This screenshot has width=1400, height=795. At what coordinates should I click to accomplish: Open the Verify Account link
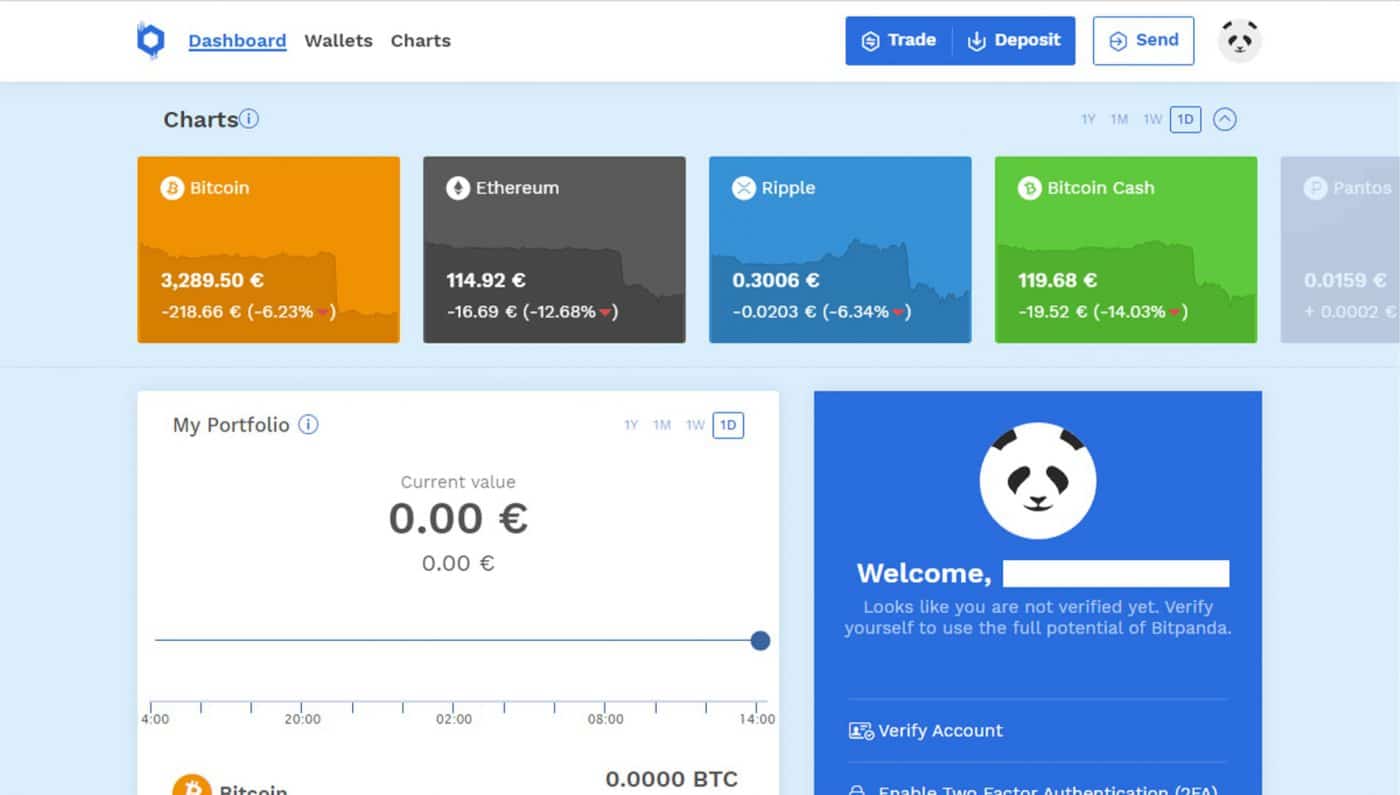point(939,731)
